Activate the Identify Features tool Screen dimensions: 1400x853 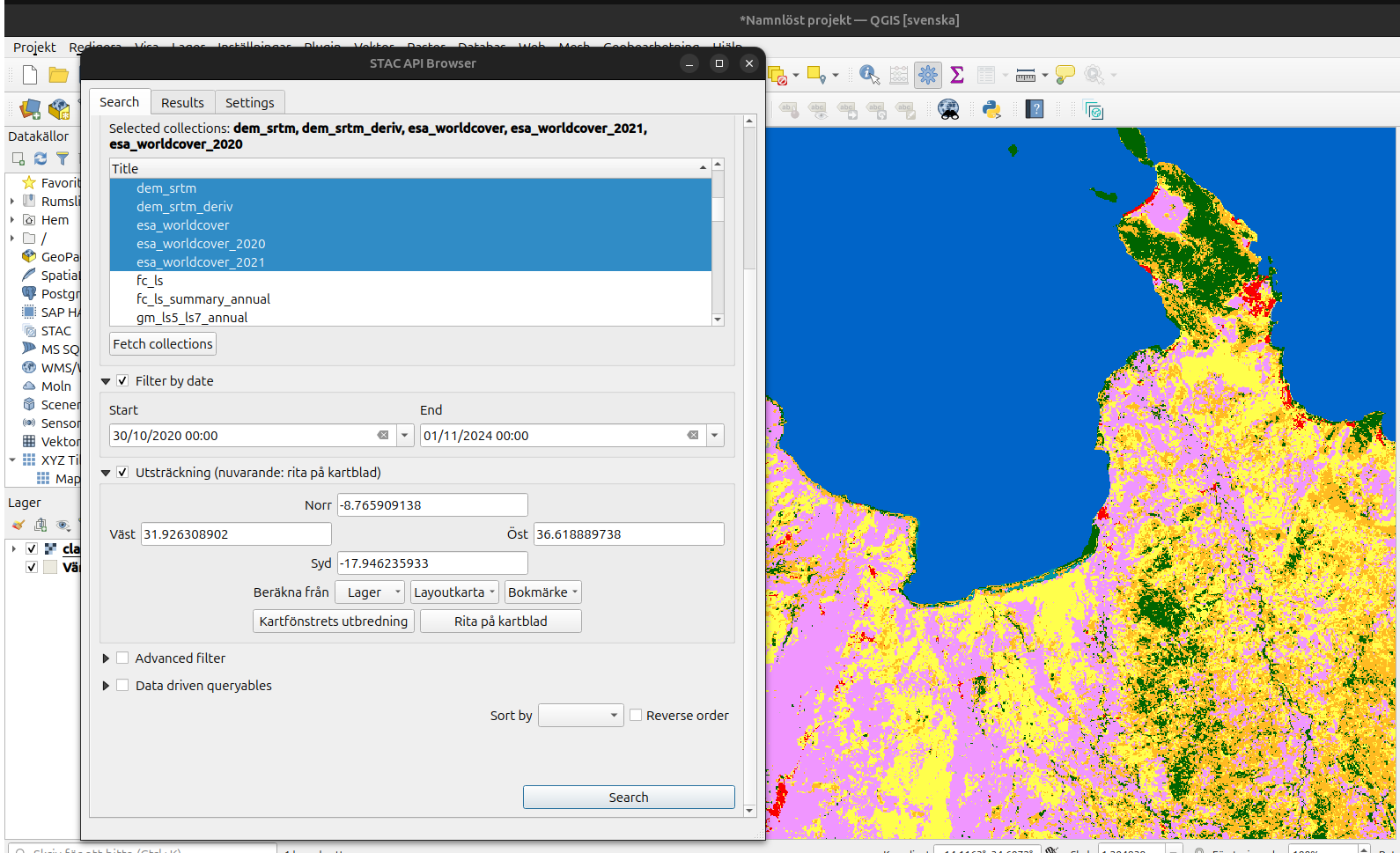coord(869,76)
